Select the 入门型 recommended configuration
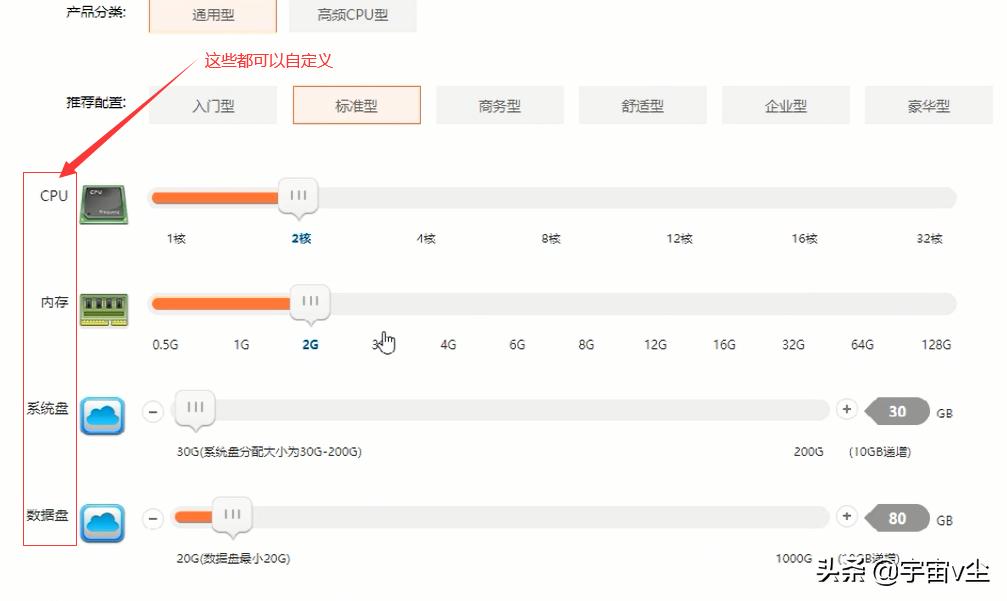Image resolution: width=1007 pixels, height=601 pixels. click(x=212, y=104)
